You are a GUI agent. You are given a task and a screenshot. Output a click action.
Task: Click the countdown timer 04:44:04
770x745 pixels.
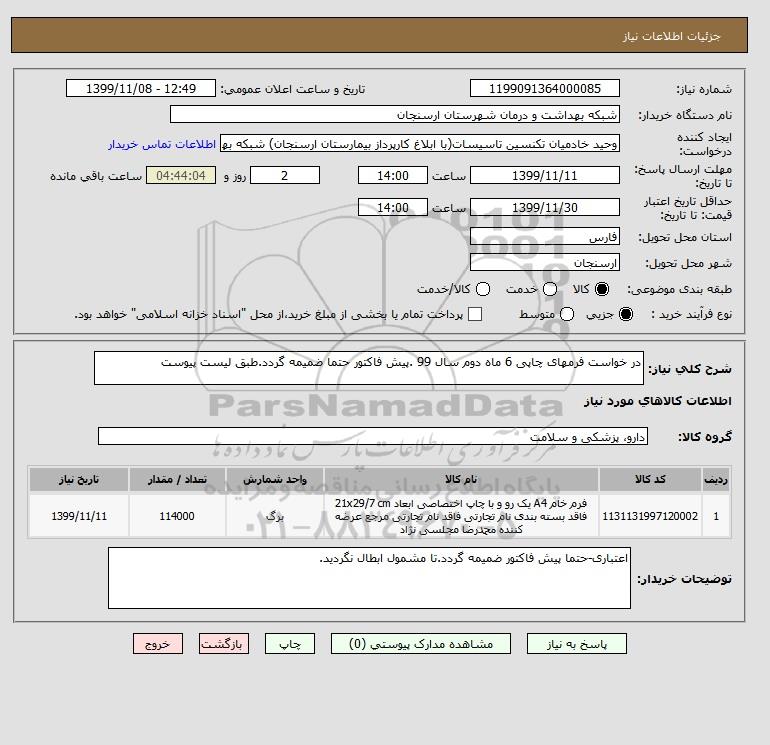click(181, 175)
